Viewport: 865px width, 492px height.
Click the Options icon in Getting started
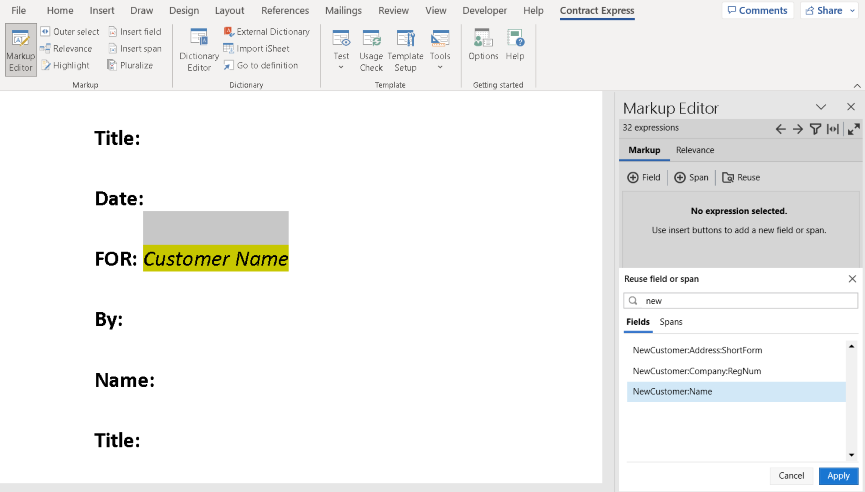(x=483, y=46)
